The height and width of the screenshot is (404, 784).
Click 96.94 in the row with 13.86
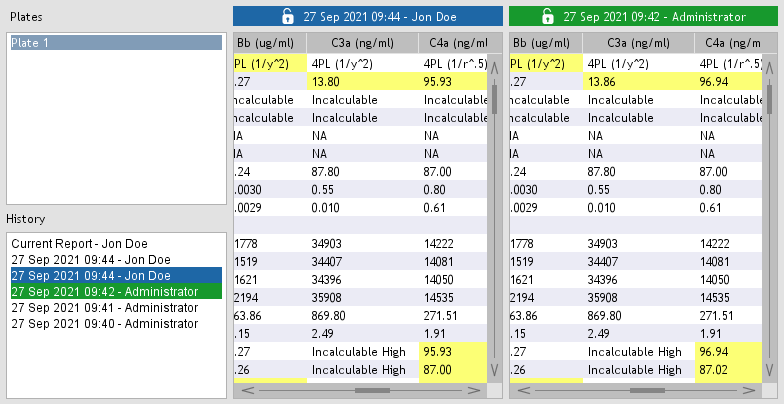point(728,82)
